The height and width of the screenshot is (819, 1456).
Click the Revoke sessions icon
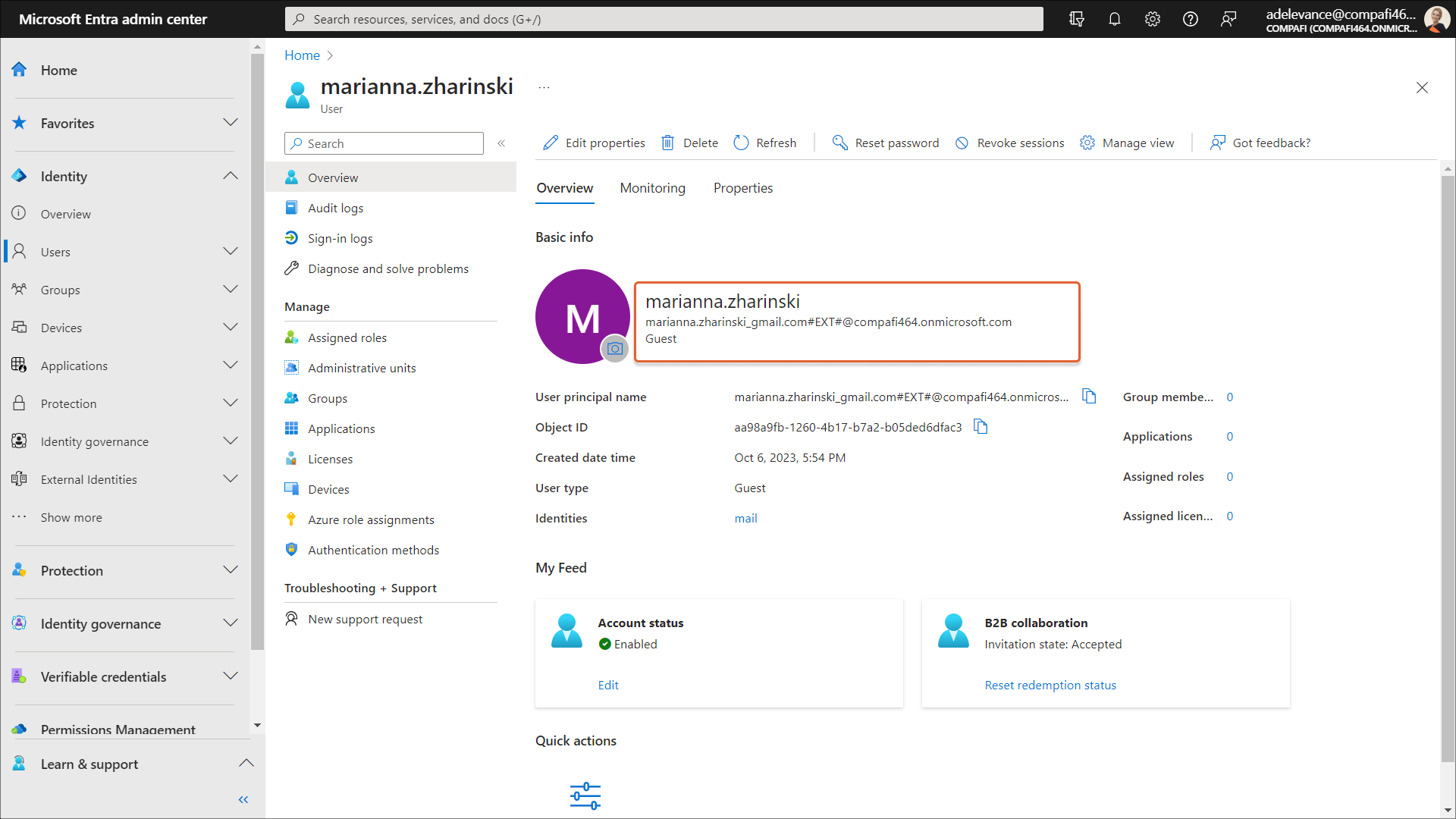962,143
